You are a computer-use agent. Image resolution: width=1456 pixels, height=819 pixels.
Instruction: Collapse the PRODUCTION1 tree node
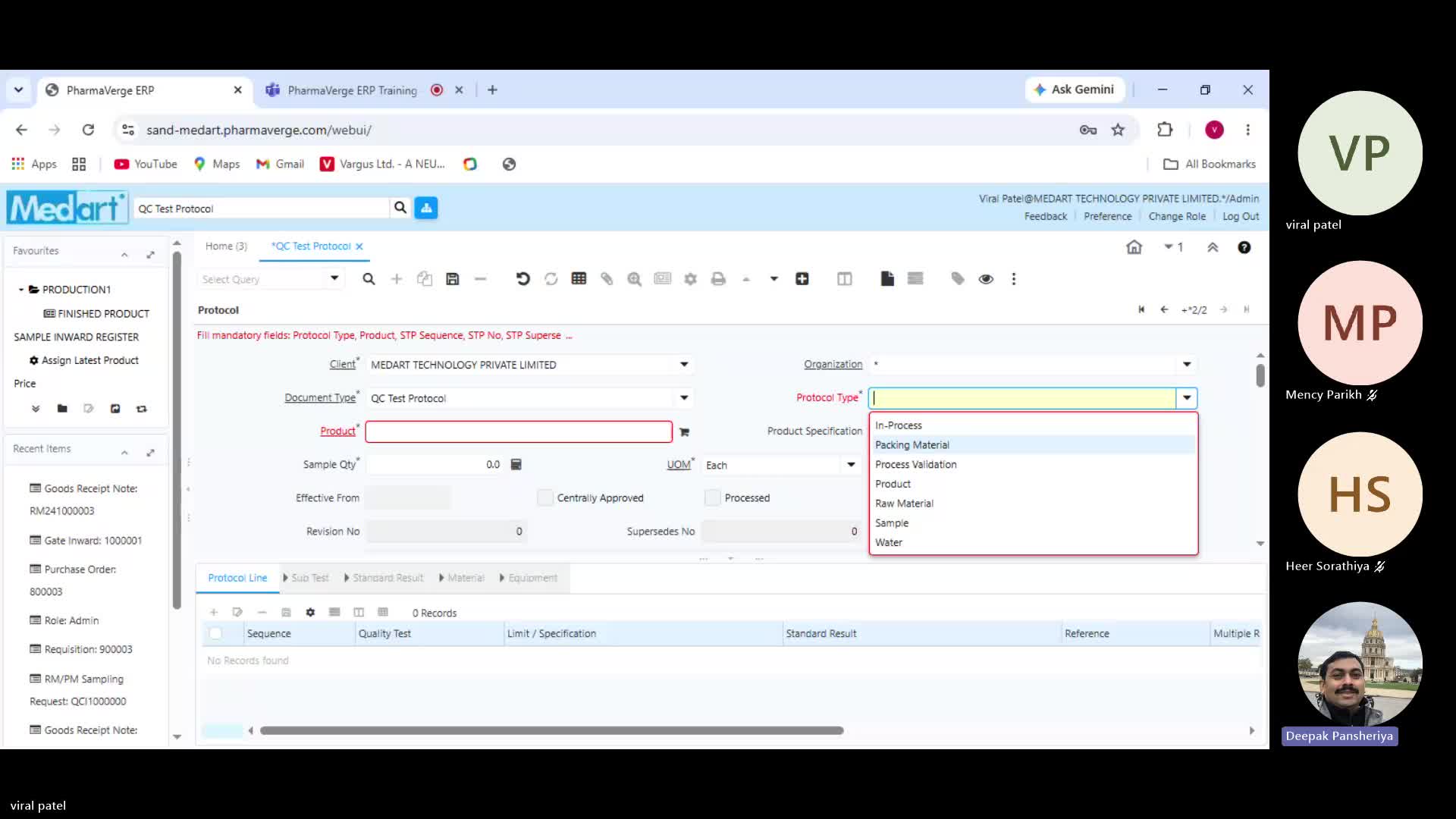click(21, 290)
